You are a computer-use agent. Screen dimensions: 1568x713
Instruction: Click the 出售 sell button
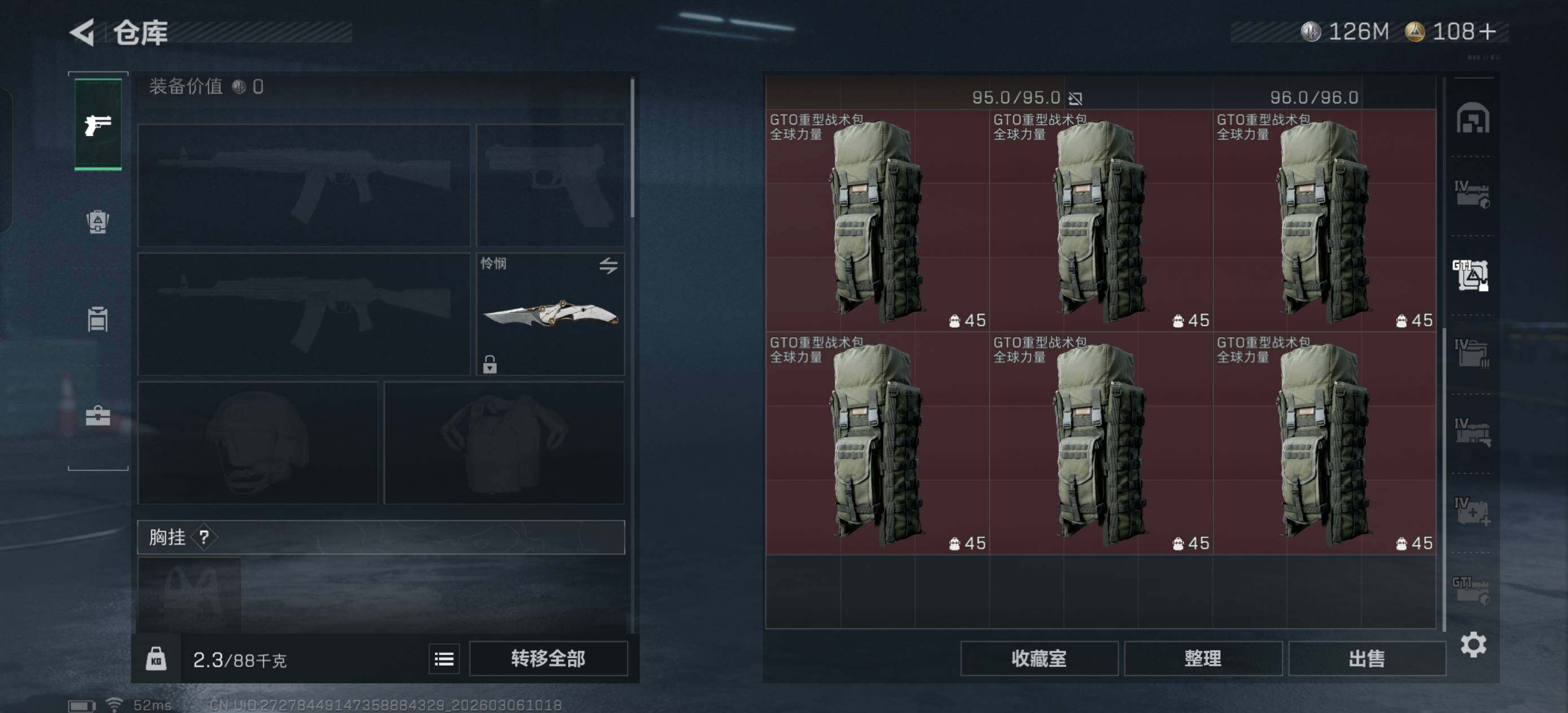point(1367,659)
